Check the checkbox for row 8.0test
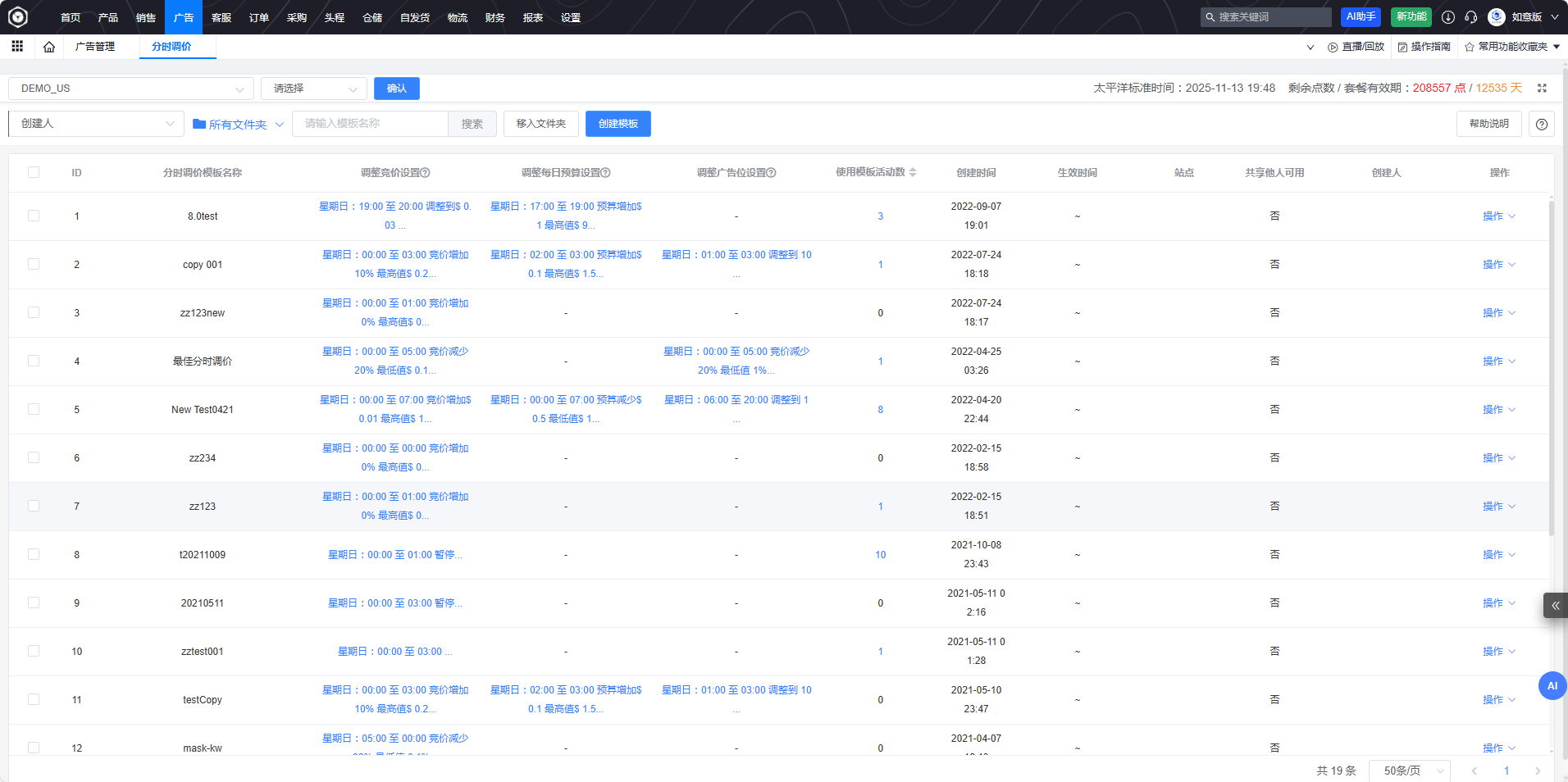 (x=34, y=216)
